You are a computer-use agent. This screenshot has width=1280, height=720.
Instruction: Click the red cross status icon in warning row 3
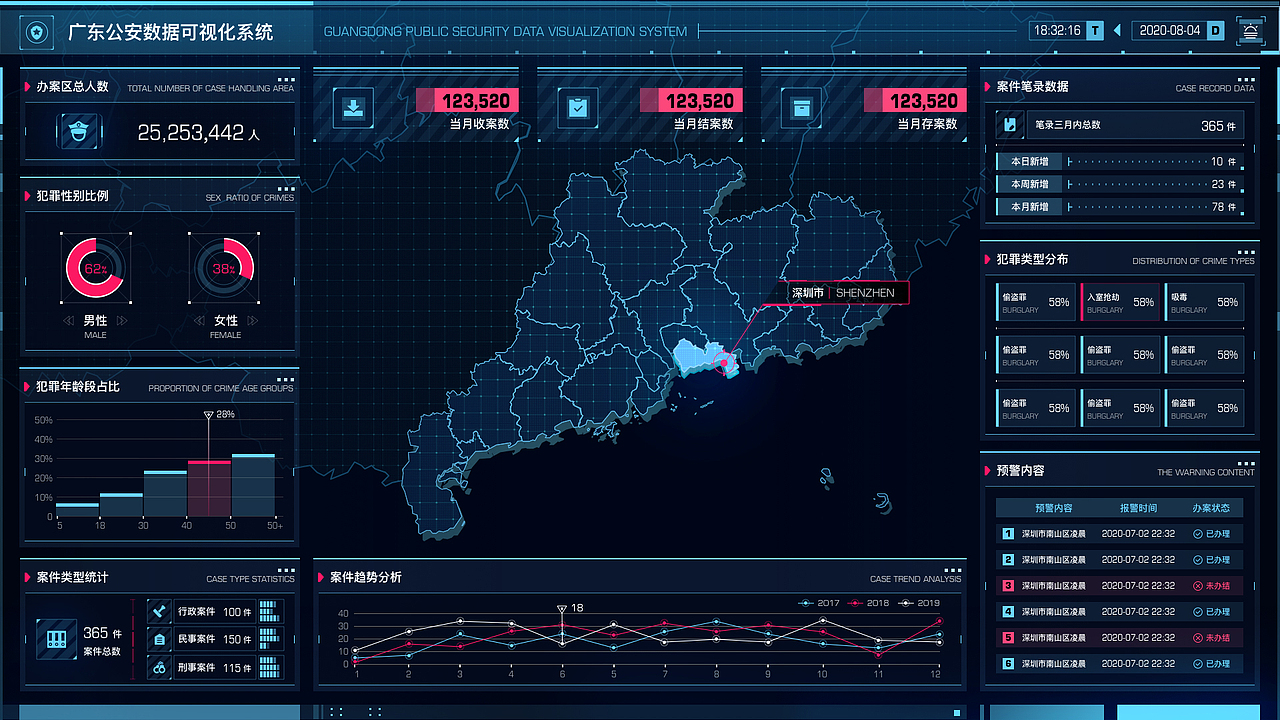(1198, 586)
